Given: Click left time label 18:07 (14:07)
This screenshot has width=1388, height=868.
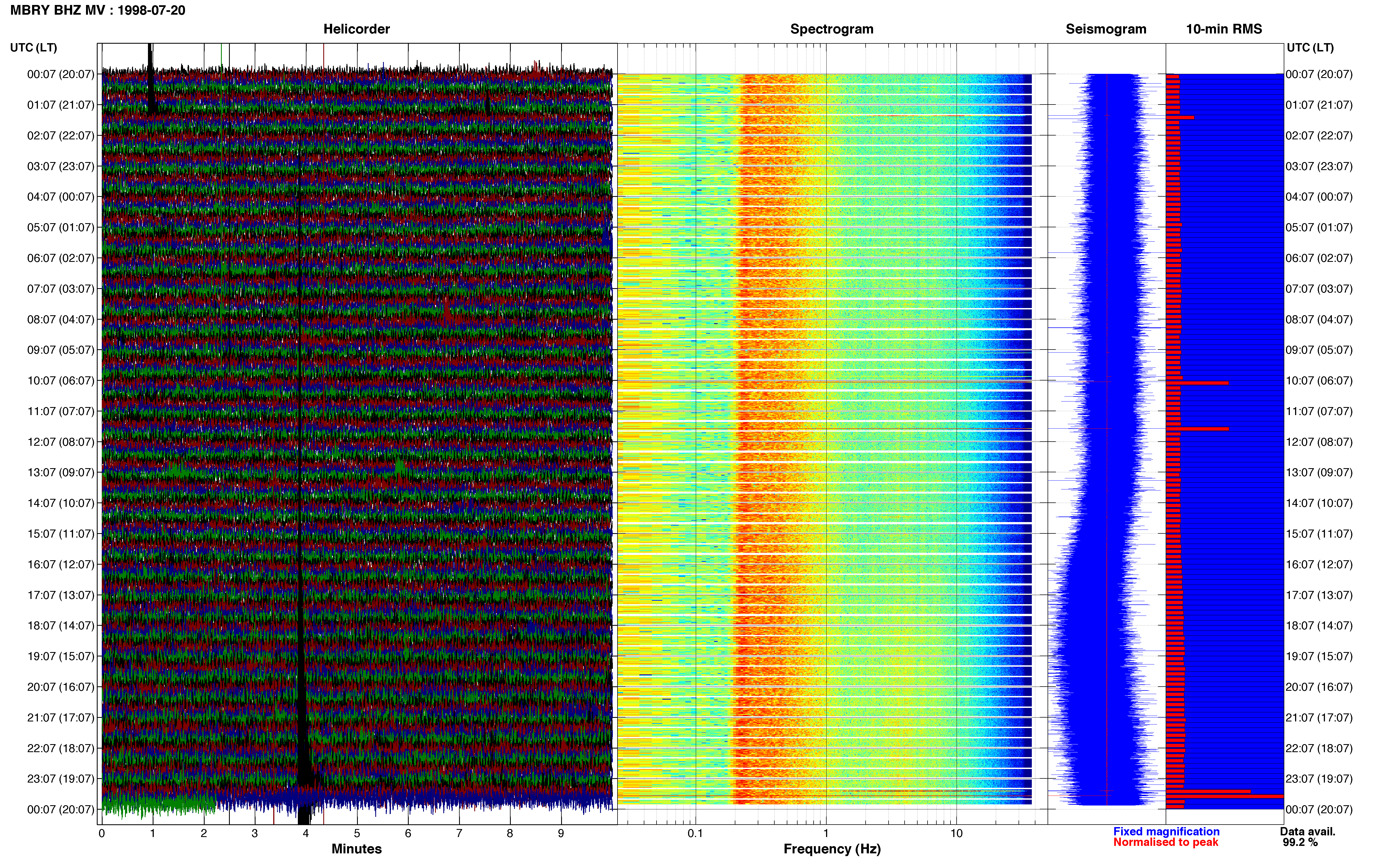Looking at the screenshot, I should [60, 626].
